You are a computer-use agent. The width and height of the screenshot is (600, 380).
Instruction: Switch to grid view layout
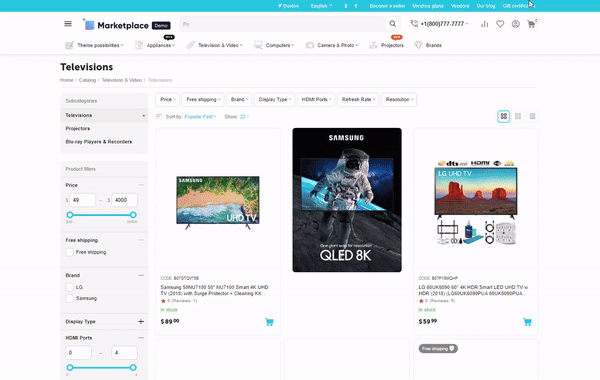point(504,116)
